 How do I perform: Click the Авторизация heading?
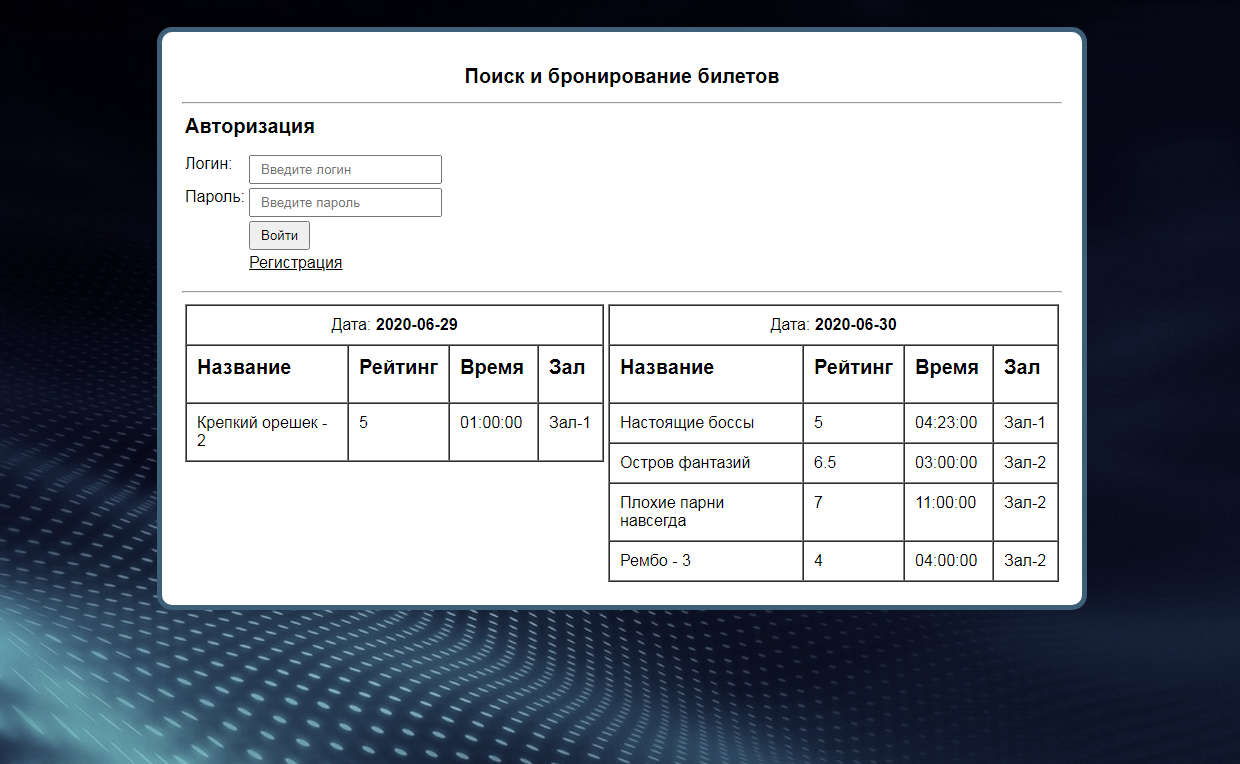coord(250,126)
